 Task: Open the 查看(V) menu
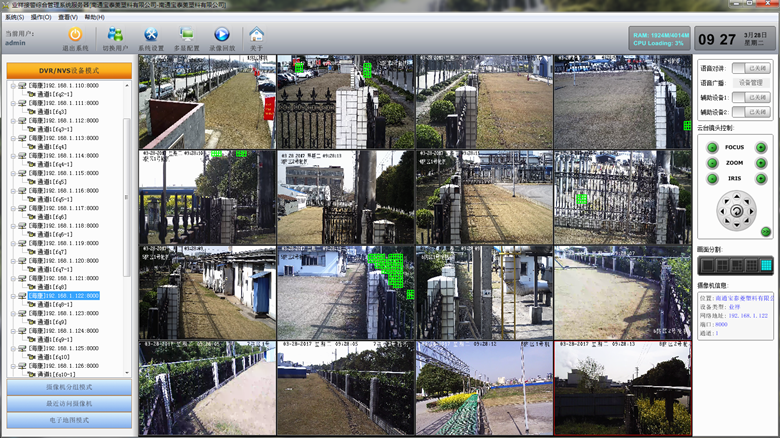[x=67, y=17]
